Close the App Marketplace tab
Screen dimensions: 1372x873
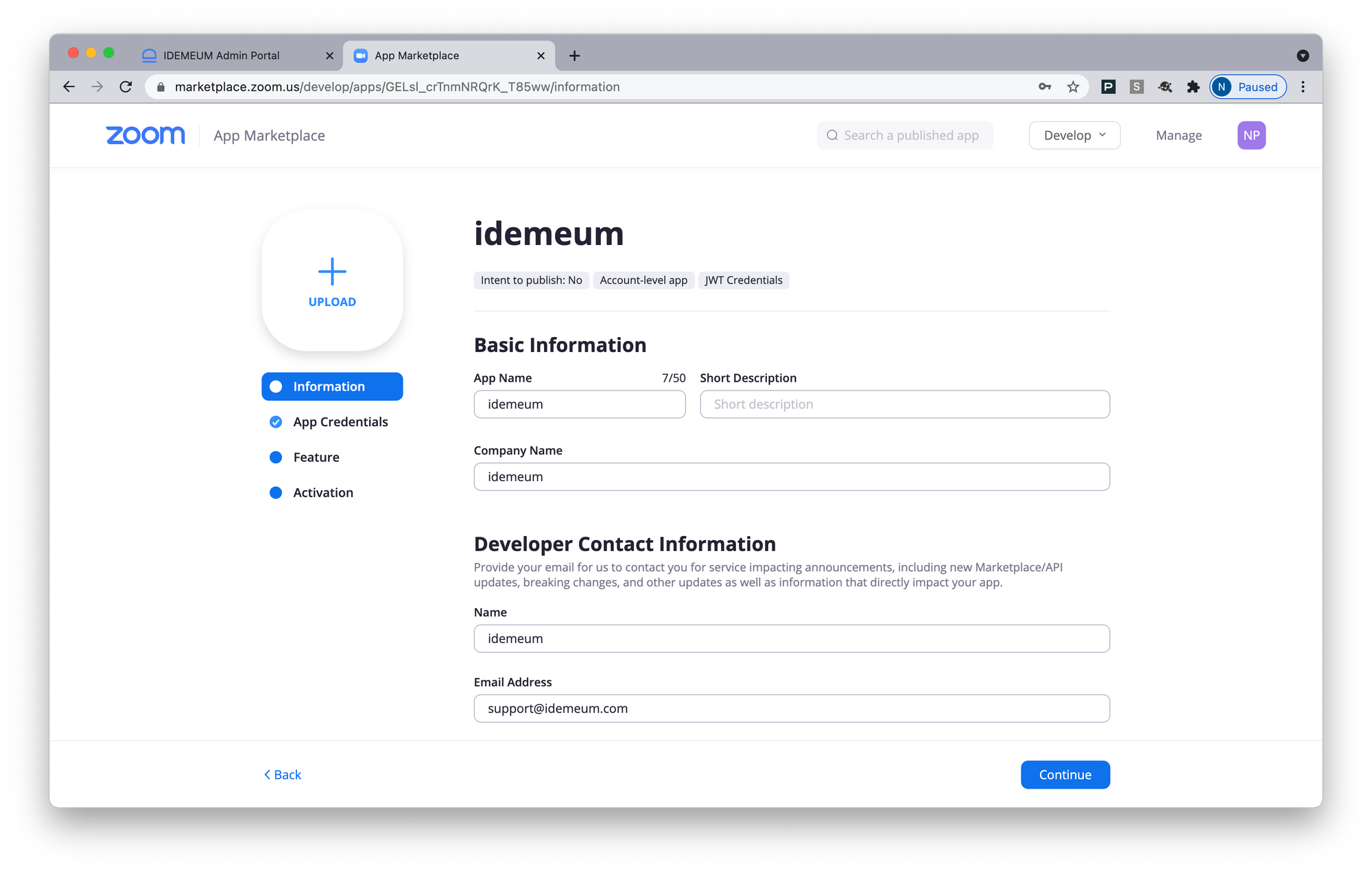pyautogui.click(x=541, y=56)
